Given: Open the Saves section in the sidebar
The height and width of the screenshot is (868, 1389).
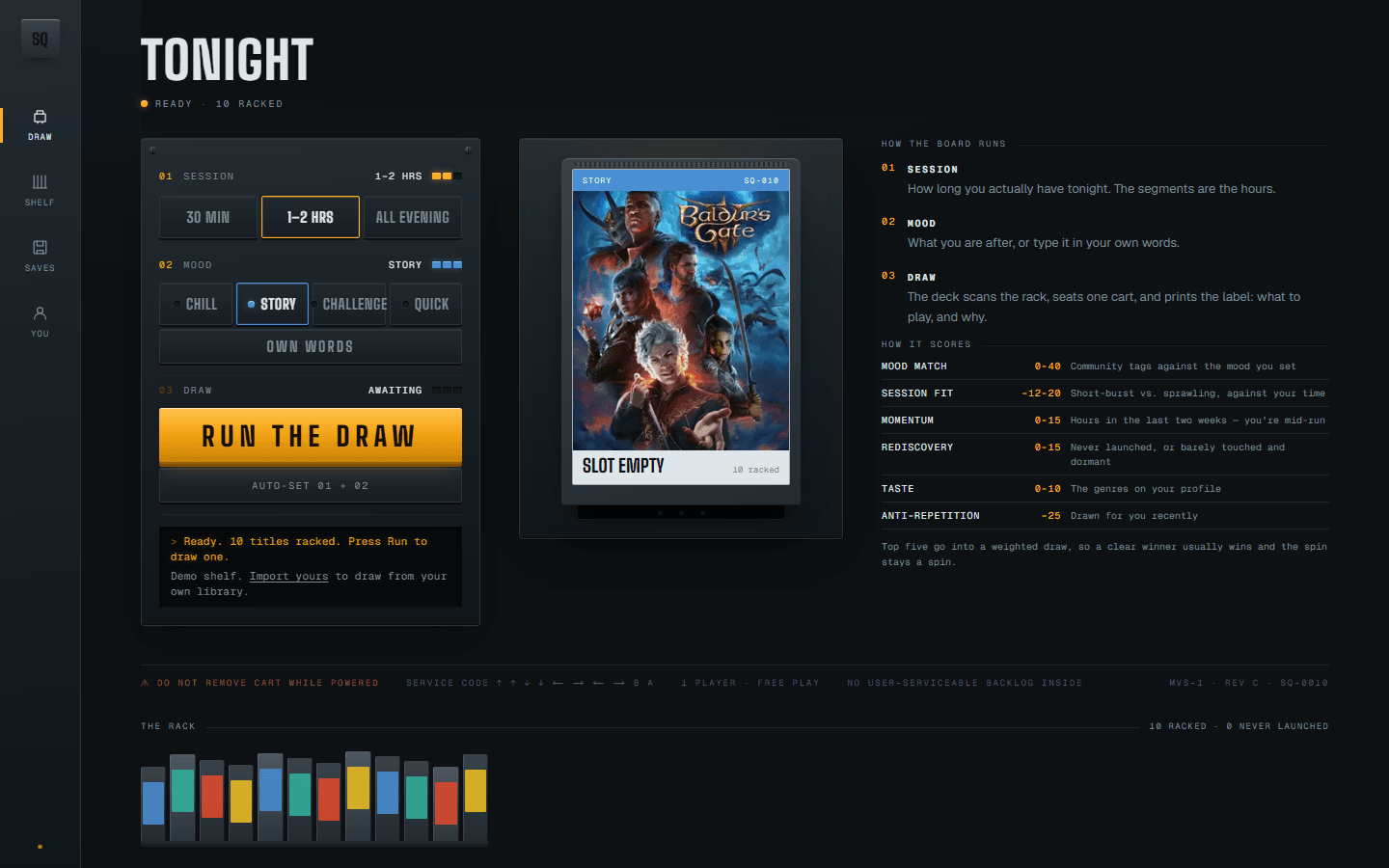Looking at the screenshot, I should (x=40, y=256).
